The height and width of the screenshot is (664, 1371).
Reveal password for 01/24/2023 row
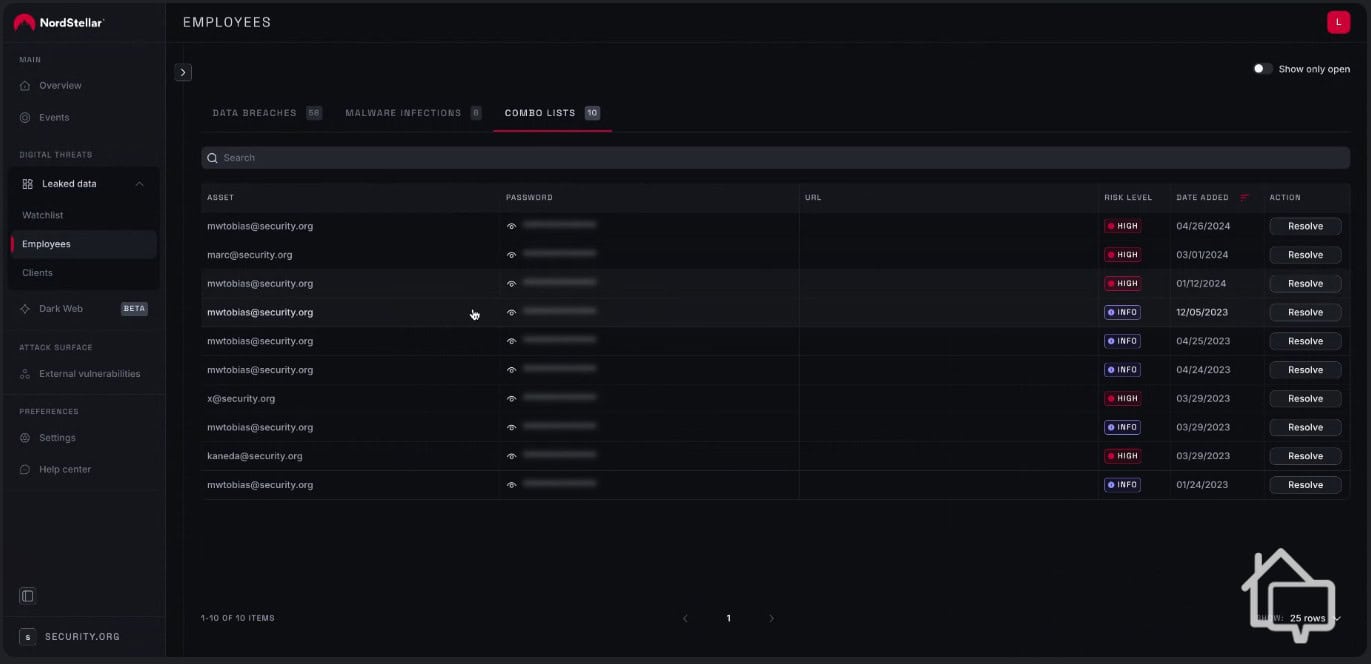pyautogui.click(x=512, y=485)
